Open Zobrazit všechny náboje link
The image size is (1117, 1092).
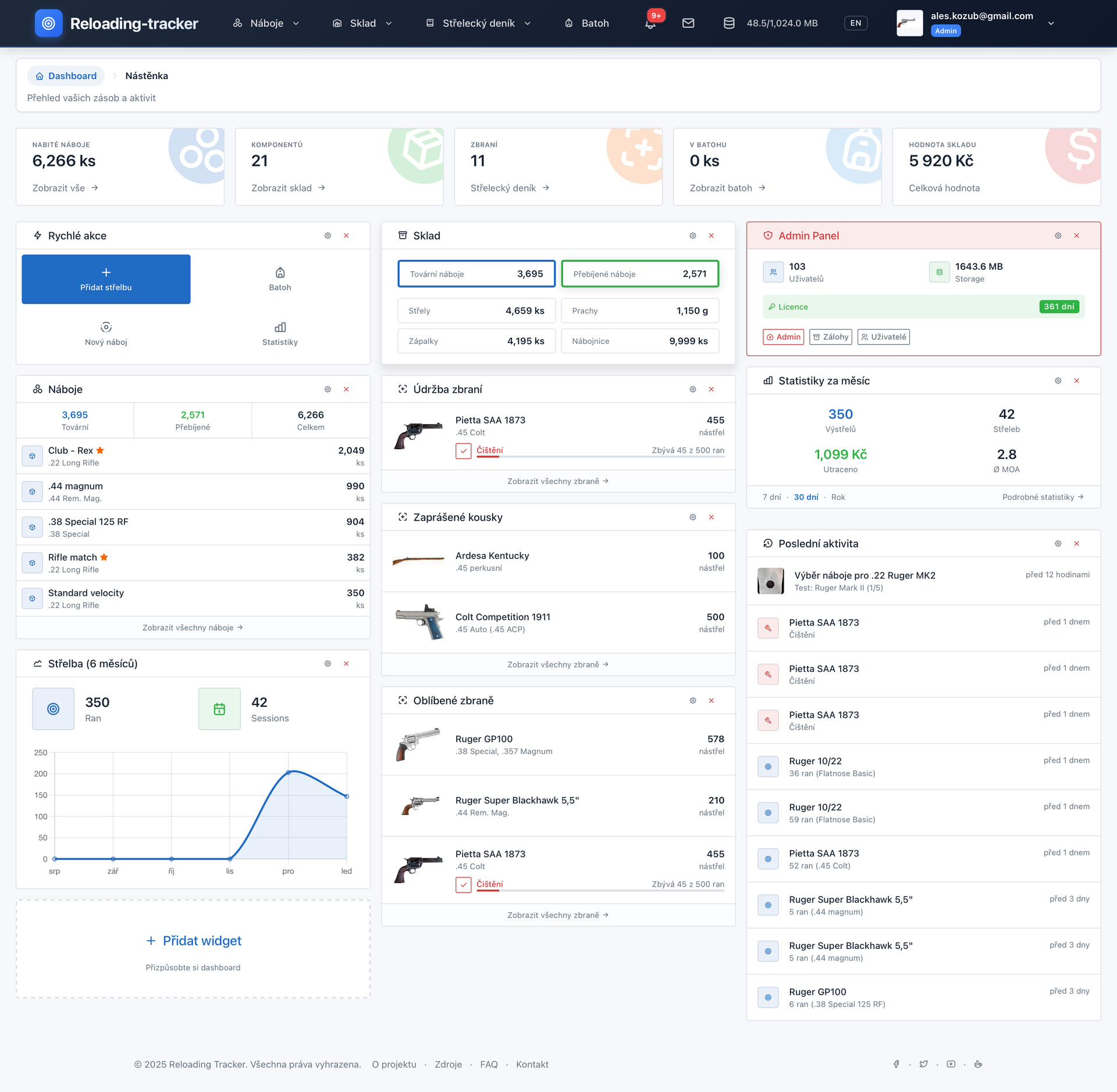(x=193, y=628)
